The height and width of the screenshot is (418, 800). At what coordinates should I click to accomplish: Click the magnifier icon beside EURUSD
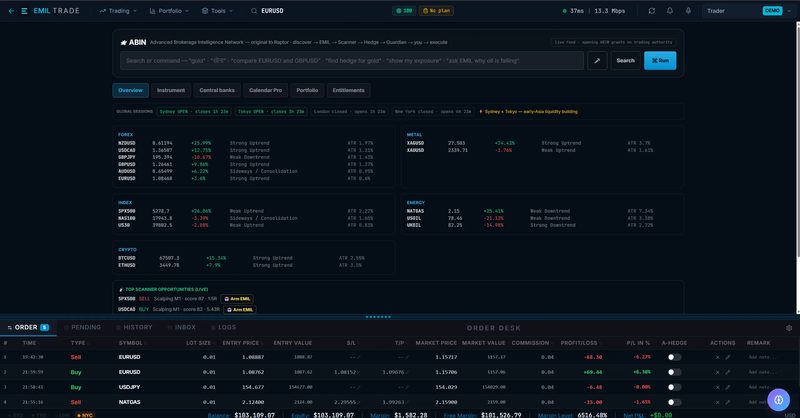254,11
